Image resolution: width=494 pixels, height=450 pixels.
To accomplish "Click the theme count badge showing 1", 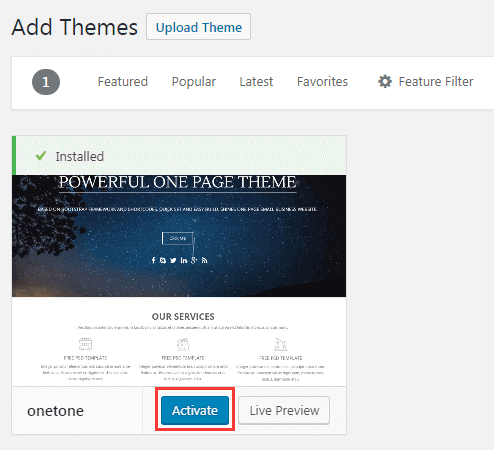I will 46,82.
